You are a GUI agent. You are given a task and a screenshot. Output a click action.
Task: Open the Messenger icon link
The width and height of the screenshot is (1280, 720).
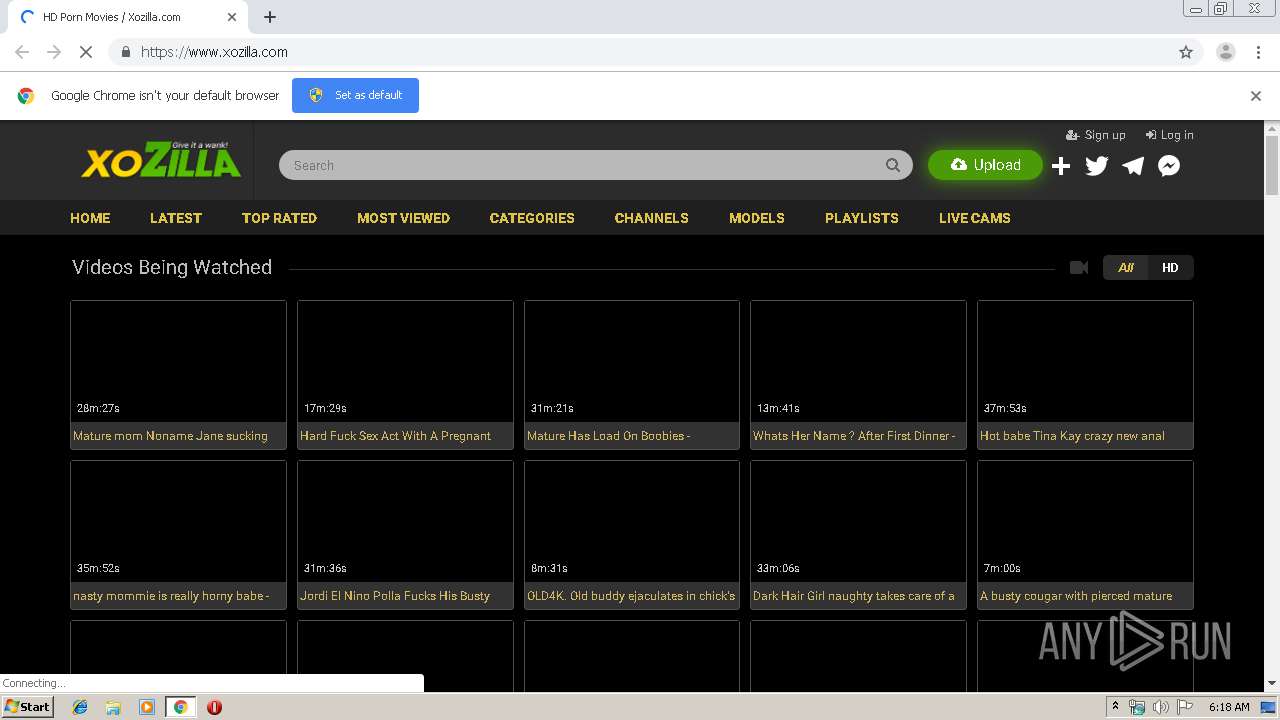coord(1169,166)
